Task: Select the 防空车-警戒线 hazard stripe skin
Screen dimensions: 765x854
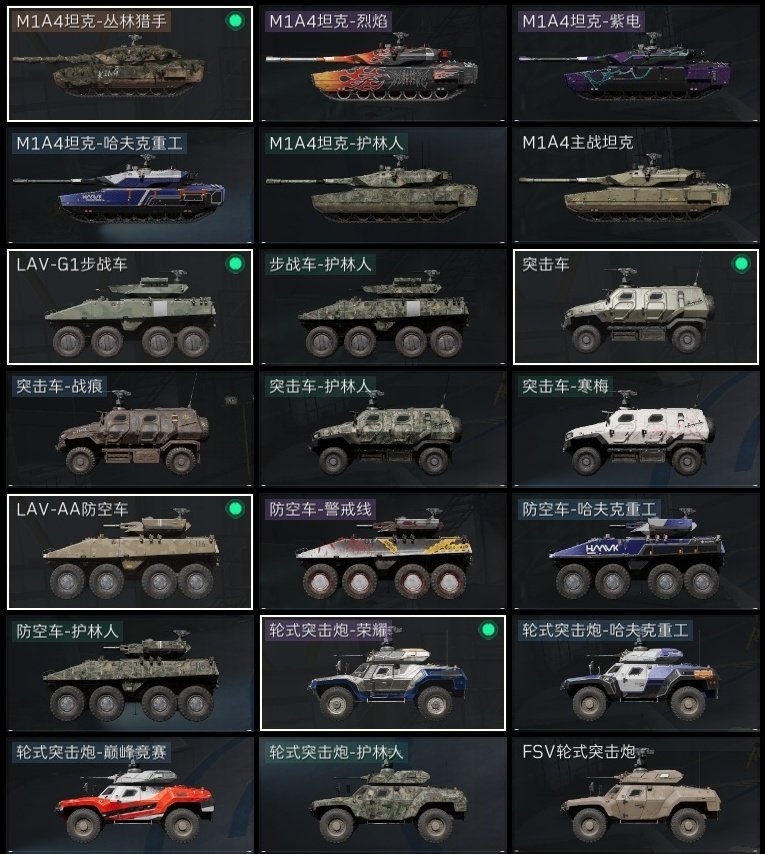Action: [x=383, y=551]
